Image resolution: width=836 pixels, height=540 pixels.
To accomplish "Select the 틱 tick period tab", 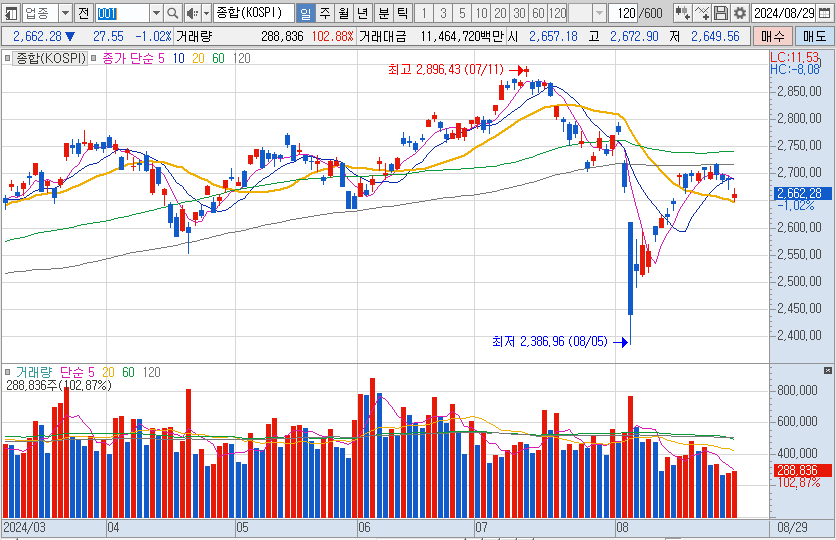I will coord(403,13).
